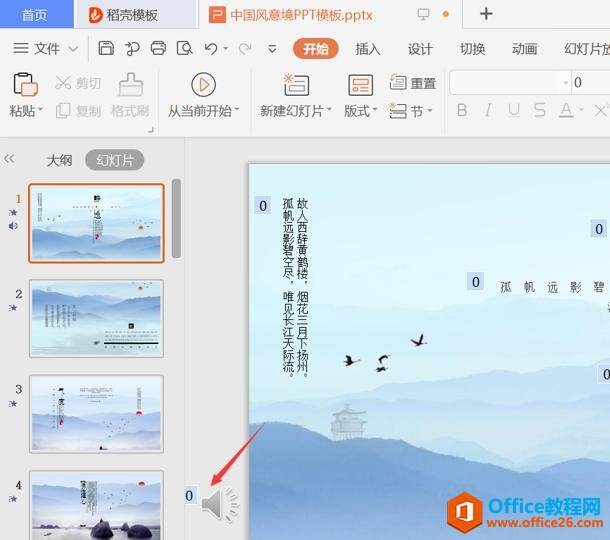
Task: Click the 版式 layout icon
Action: pos(360,85)
